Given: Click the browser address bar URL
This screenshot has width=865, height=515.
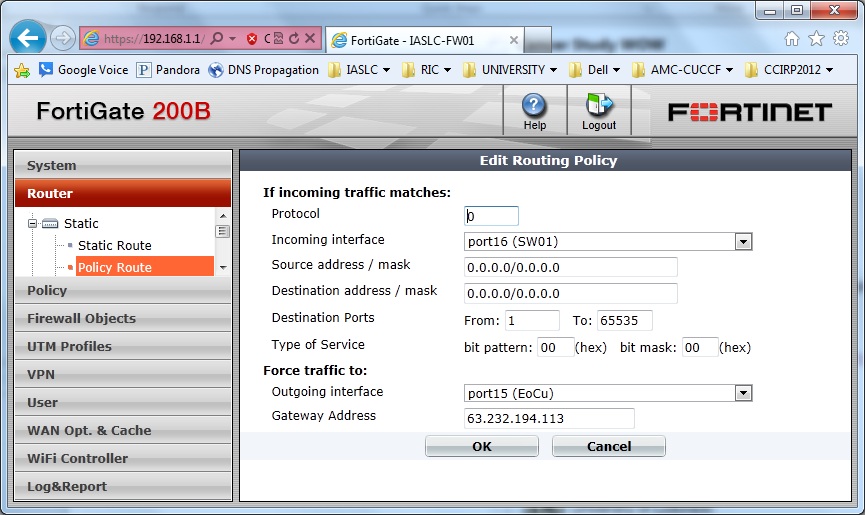Looking at the screenshot, I should 154,39.
